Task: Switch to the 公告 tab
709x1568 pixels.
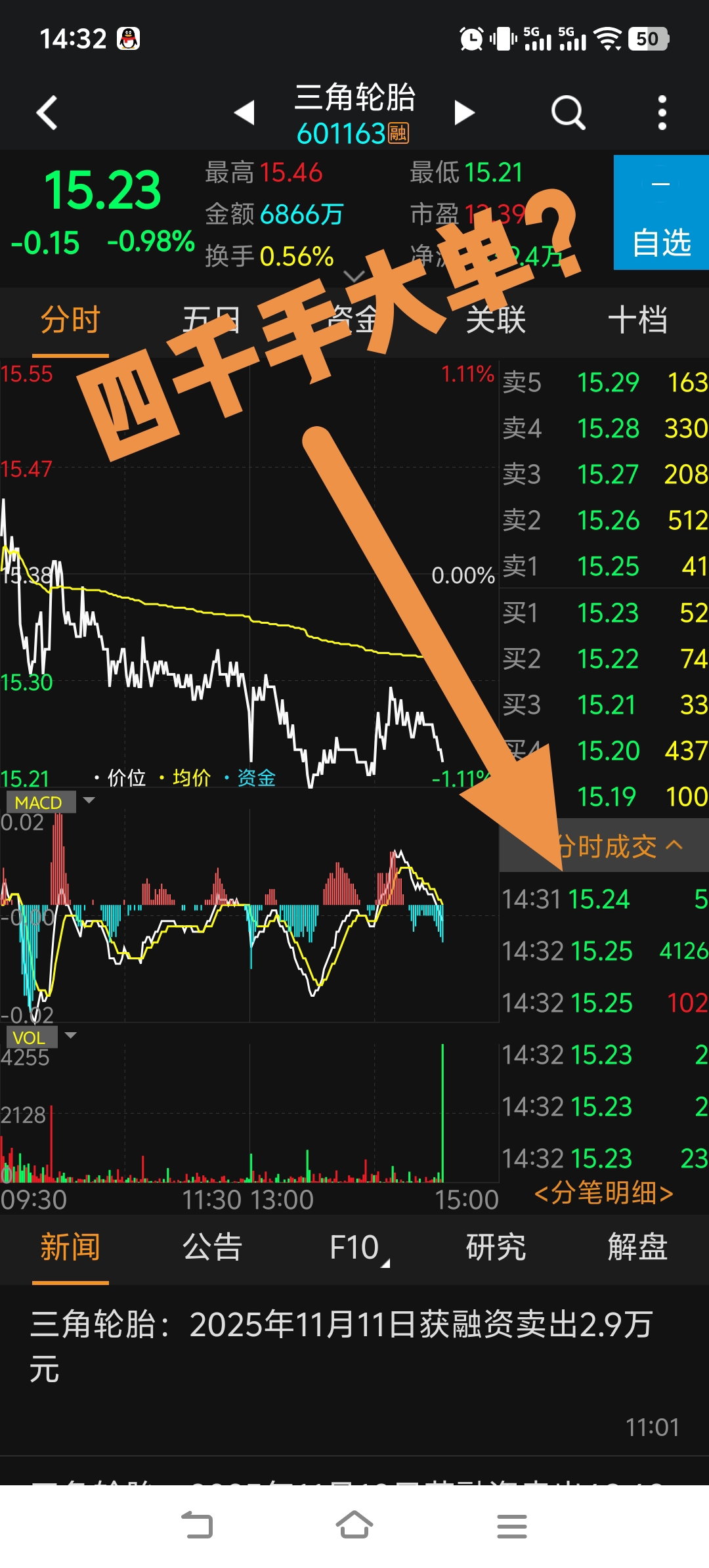Action: 212,1247
